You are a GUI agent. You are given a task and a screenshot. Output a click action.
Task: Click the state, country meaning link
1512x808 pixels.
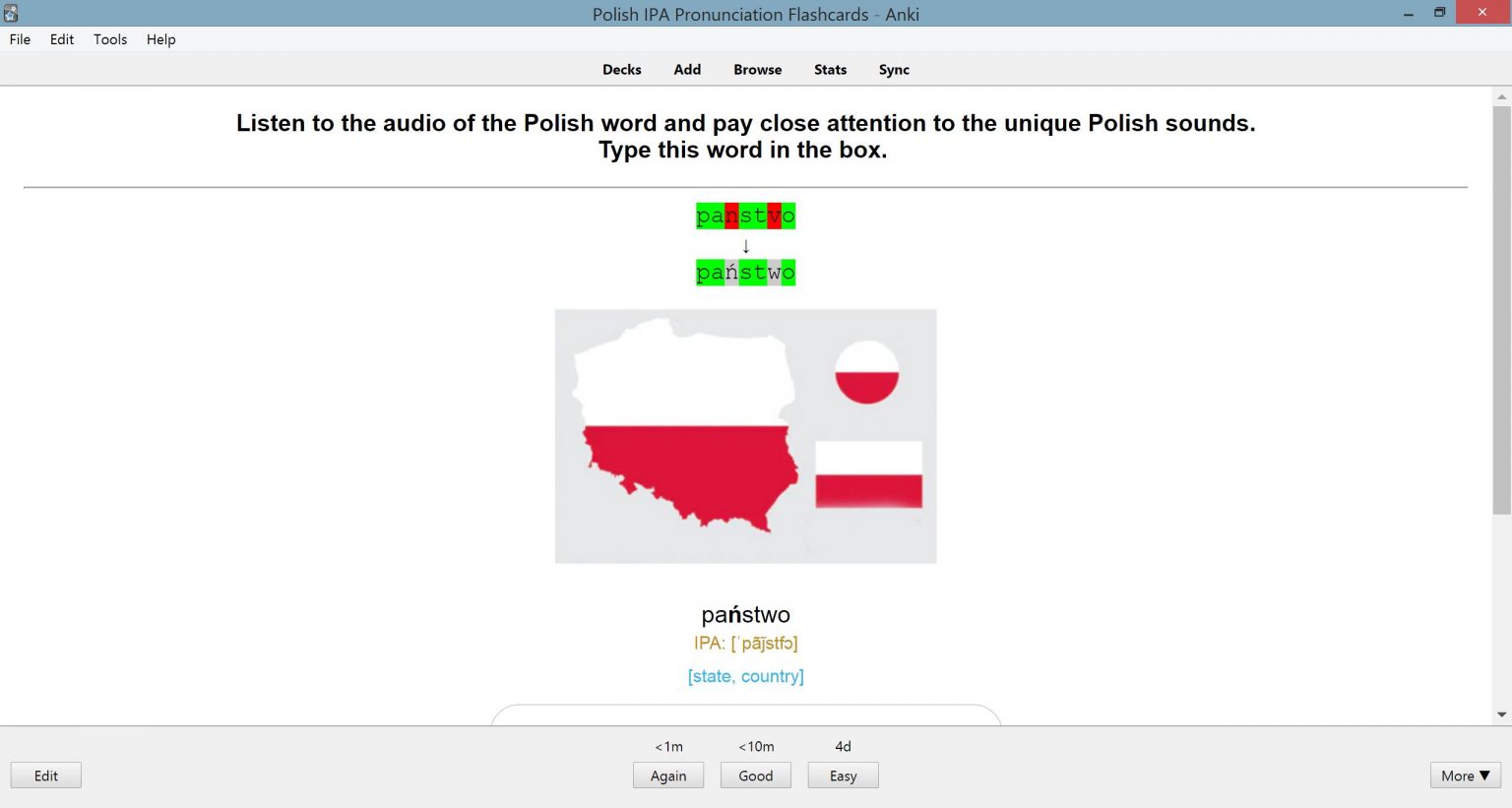745,676
